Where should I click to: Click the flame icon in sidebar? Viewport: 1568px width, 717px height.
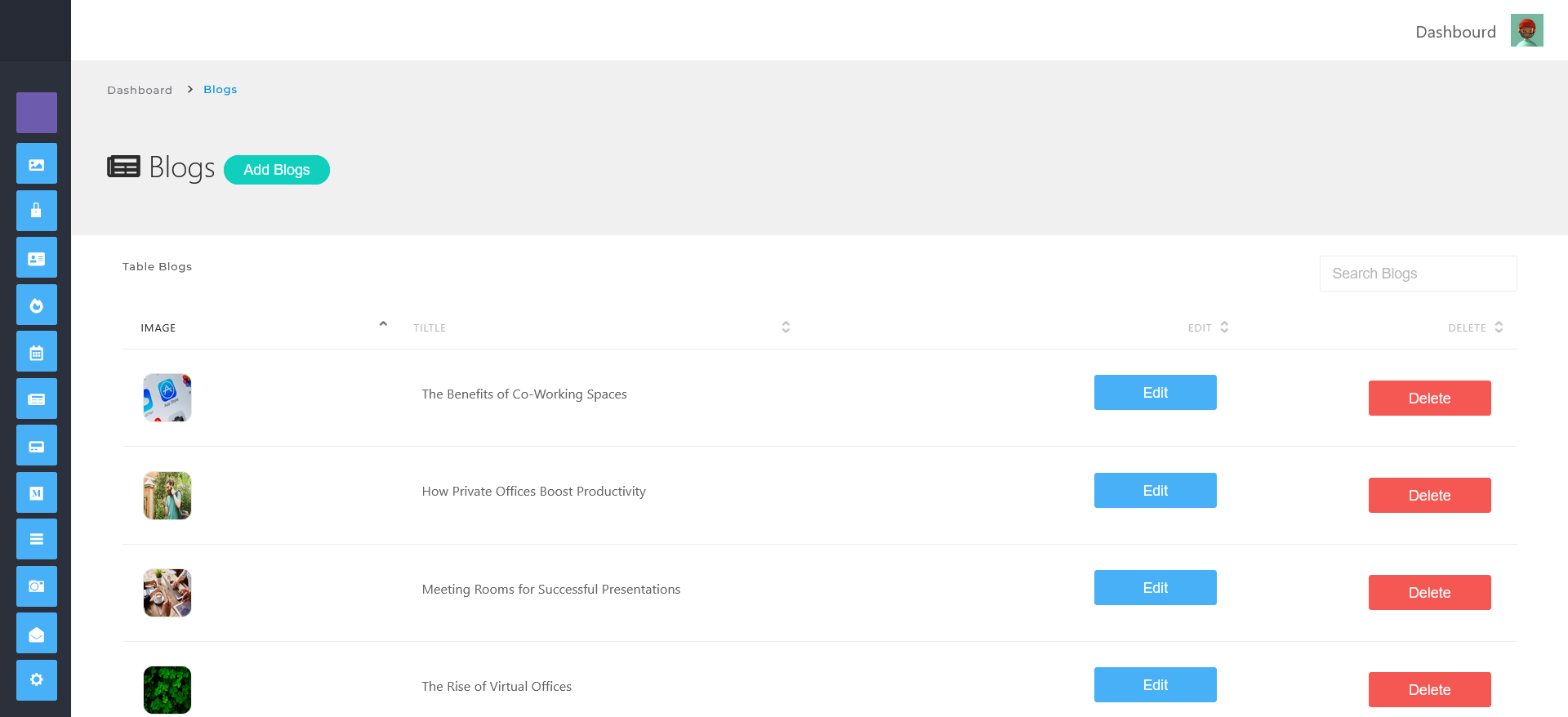pos(37,305)
